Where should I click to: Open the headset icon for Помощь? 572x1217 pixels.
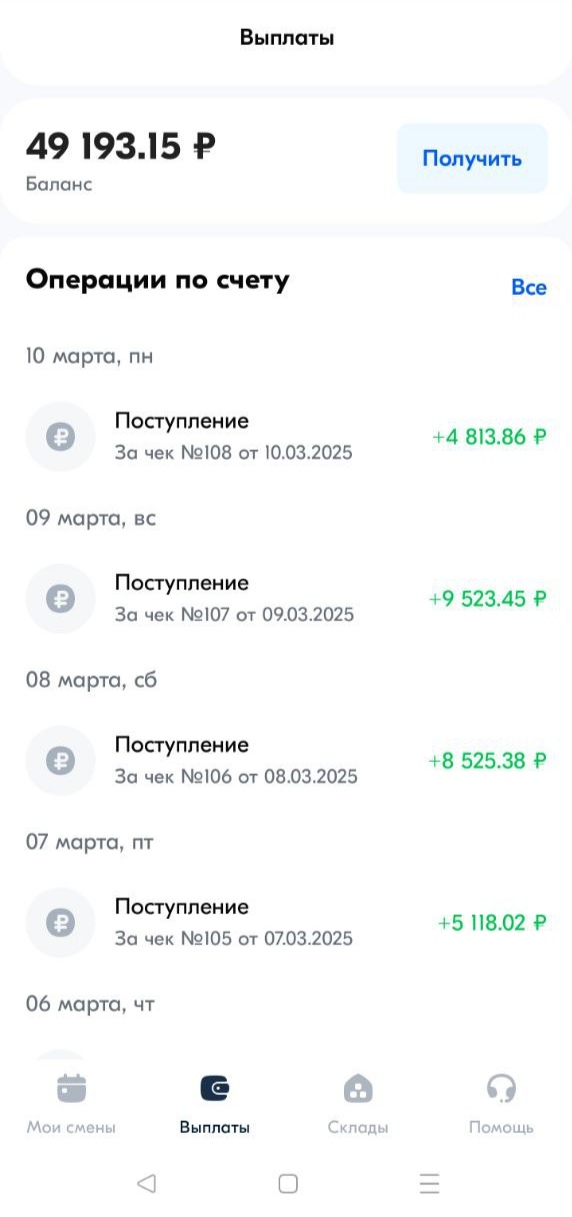pyautogui.click(x=501, y=1087)
